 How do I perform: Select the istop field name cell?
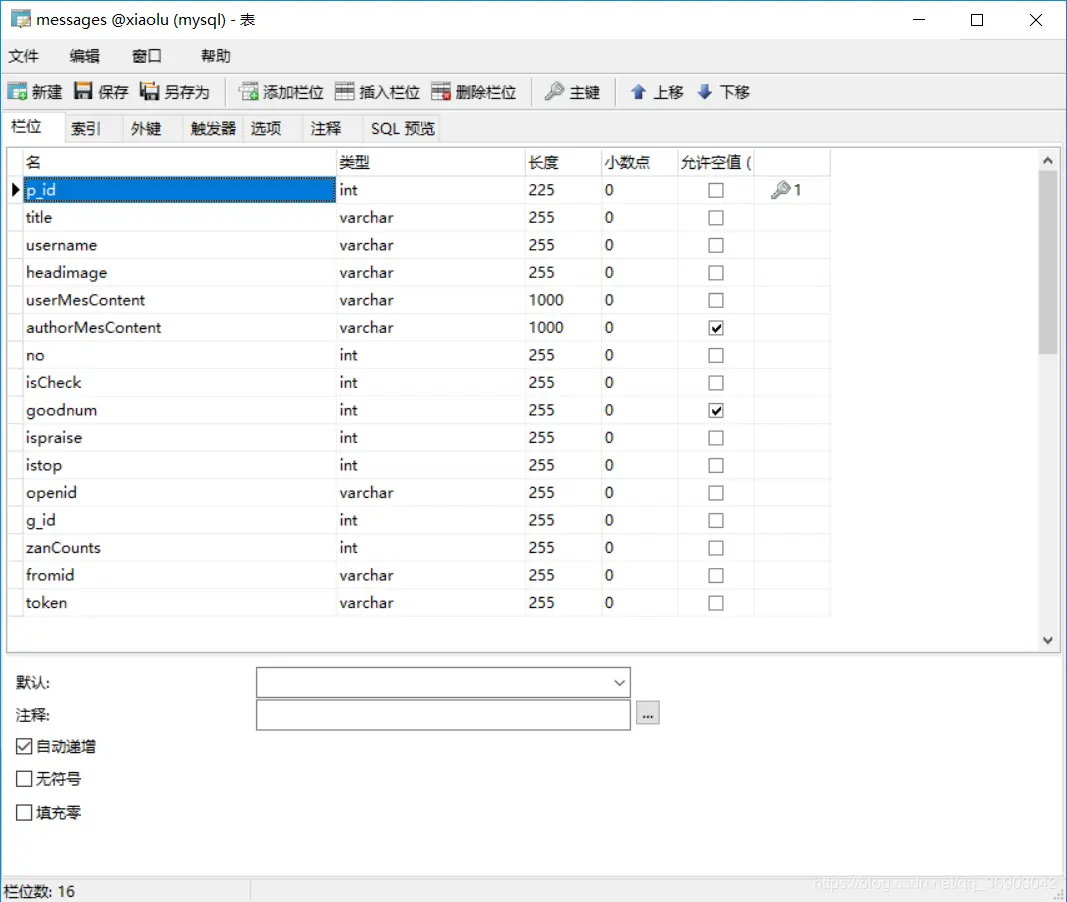coord(180,465)
